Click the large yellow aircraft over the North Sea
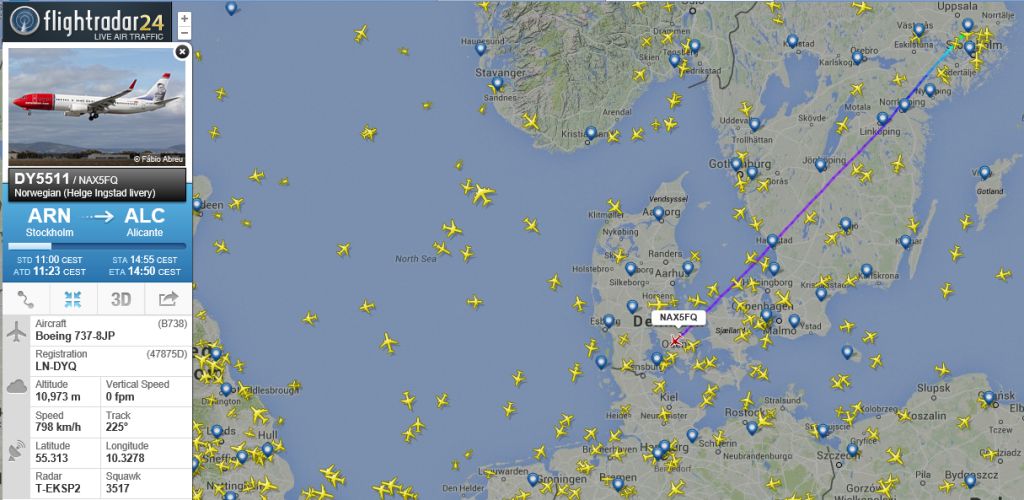The height and width of the screenshot is (500, 1024). [483, 194]
